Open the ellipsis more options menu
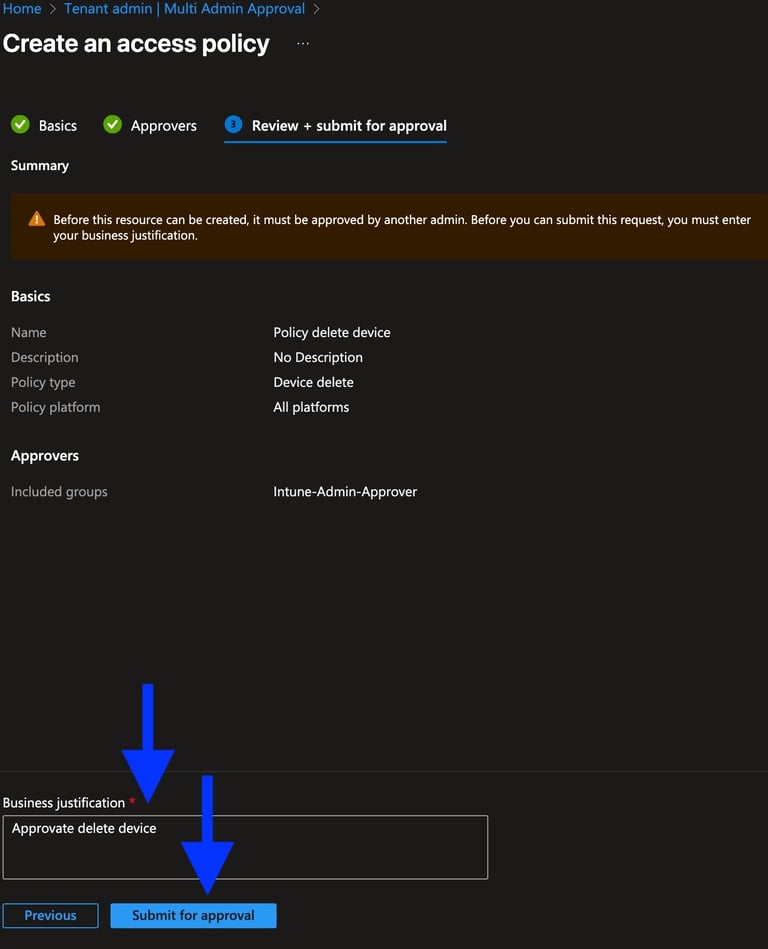 tap(303, 44)
